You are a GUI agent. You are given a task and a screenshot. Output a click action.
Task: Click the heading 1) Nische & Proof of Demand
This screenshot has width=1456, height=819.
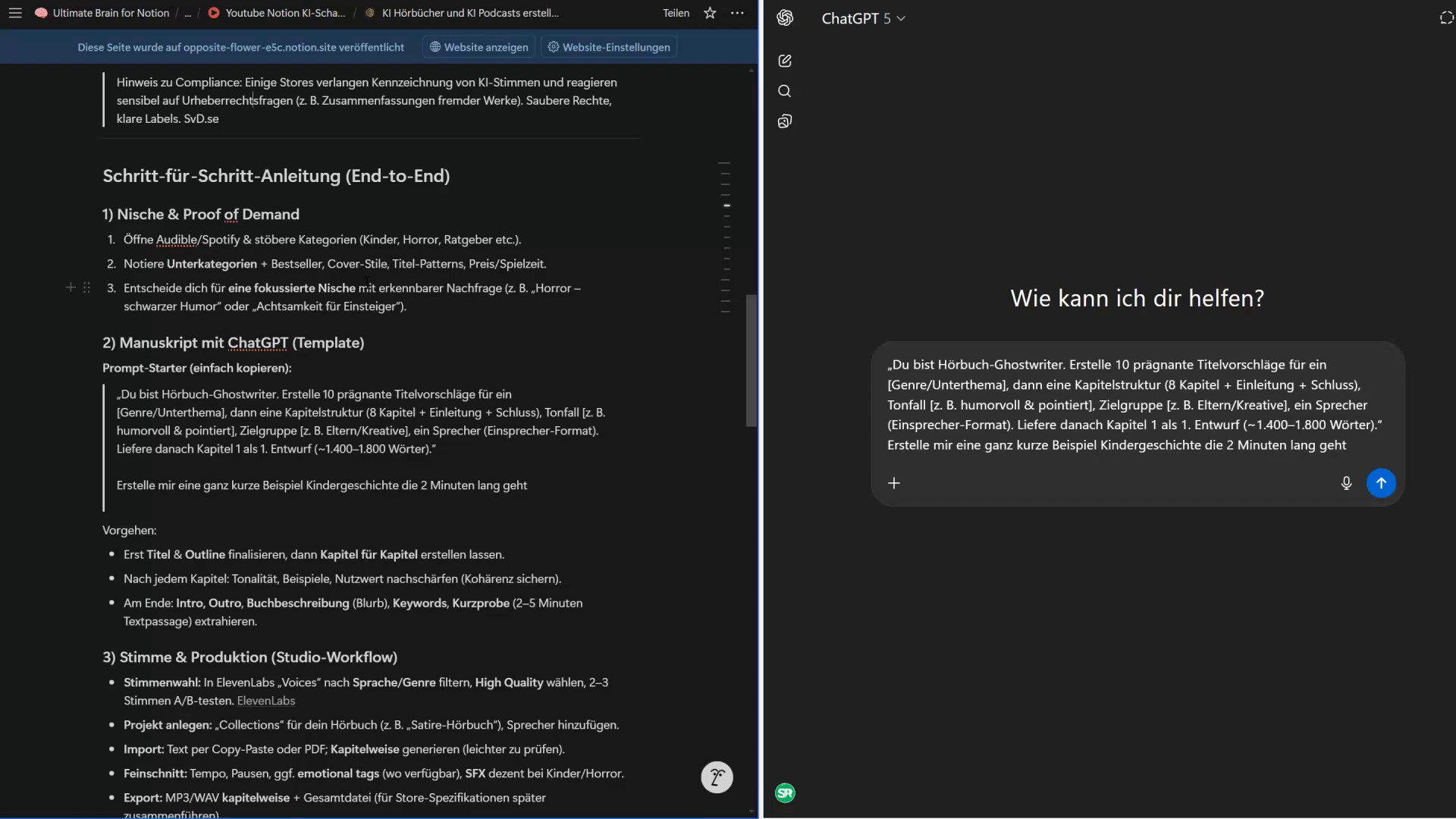point(201,215)
